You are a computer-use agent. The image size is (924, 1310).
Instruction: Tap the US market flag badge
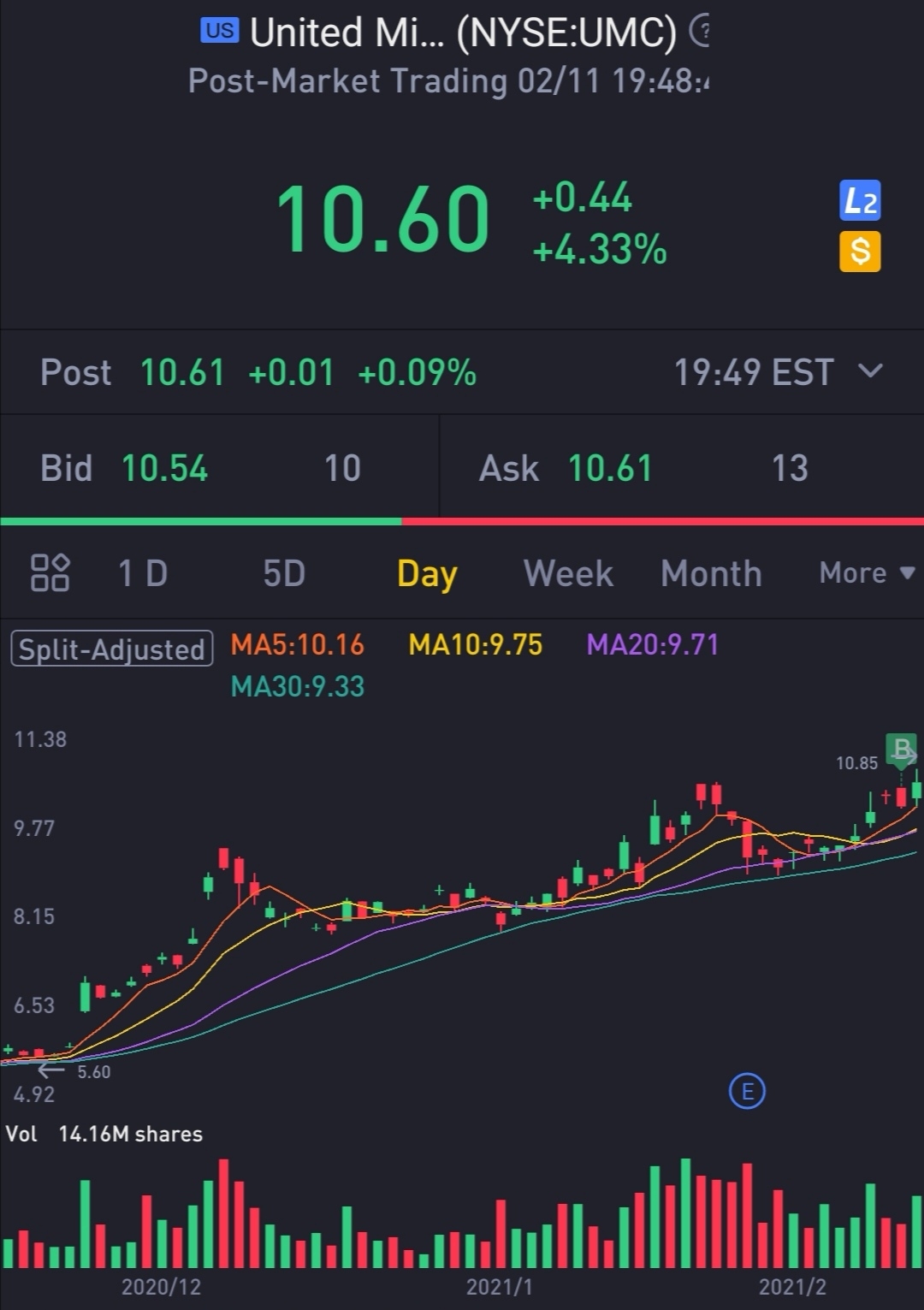[x=220, y=31]
